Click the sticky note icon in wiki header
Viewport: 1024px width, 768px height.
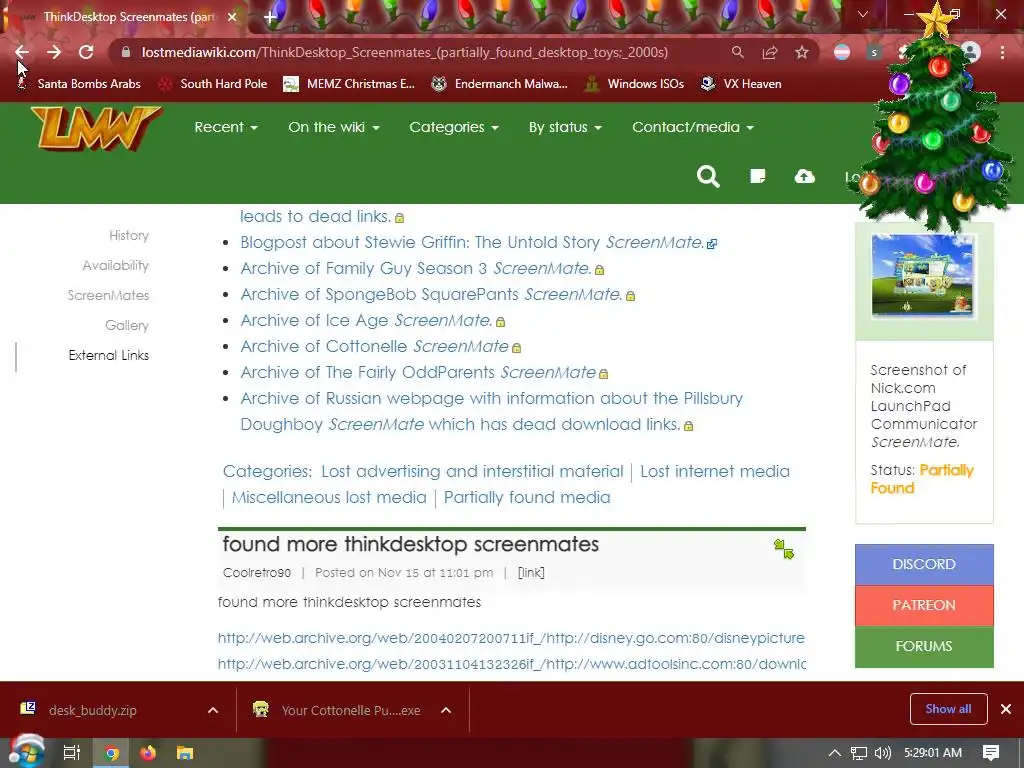pos(758,176)
